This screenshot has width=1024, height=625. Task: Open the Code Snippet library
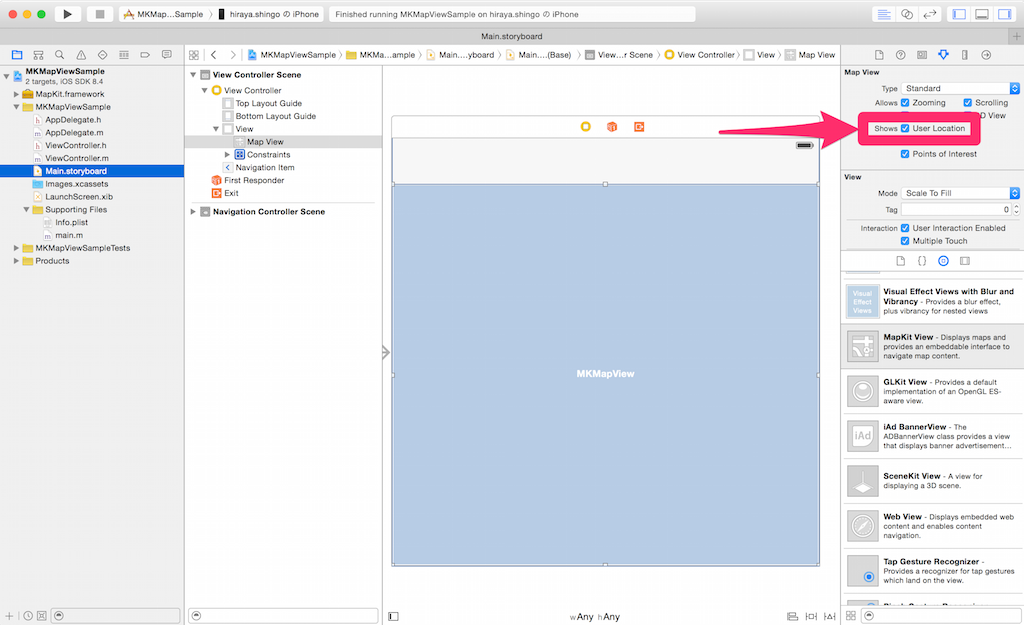pyautogui.click(x=921, y=261)
